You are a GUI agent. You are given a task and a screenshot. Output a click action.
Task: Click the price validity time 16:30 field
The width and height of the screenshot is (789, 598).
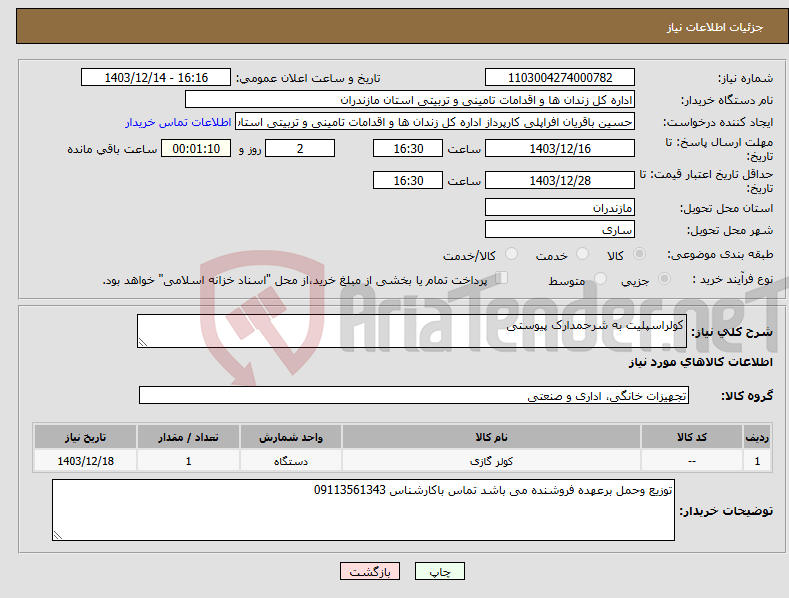(x=408, y=180)
